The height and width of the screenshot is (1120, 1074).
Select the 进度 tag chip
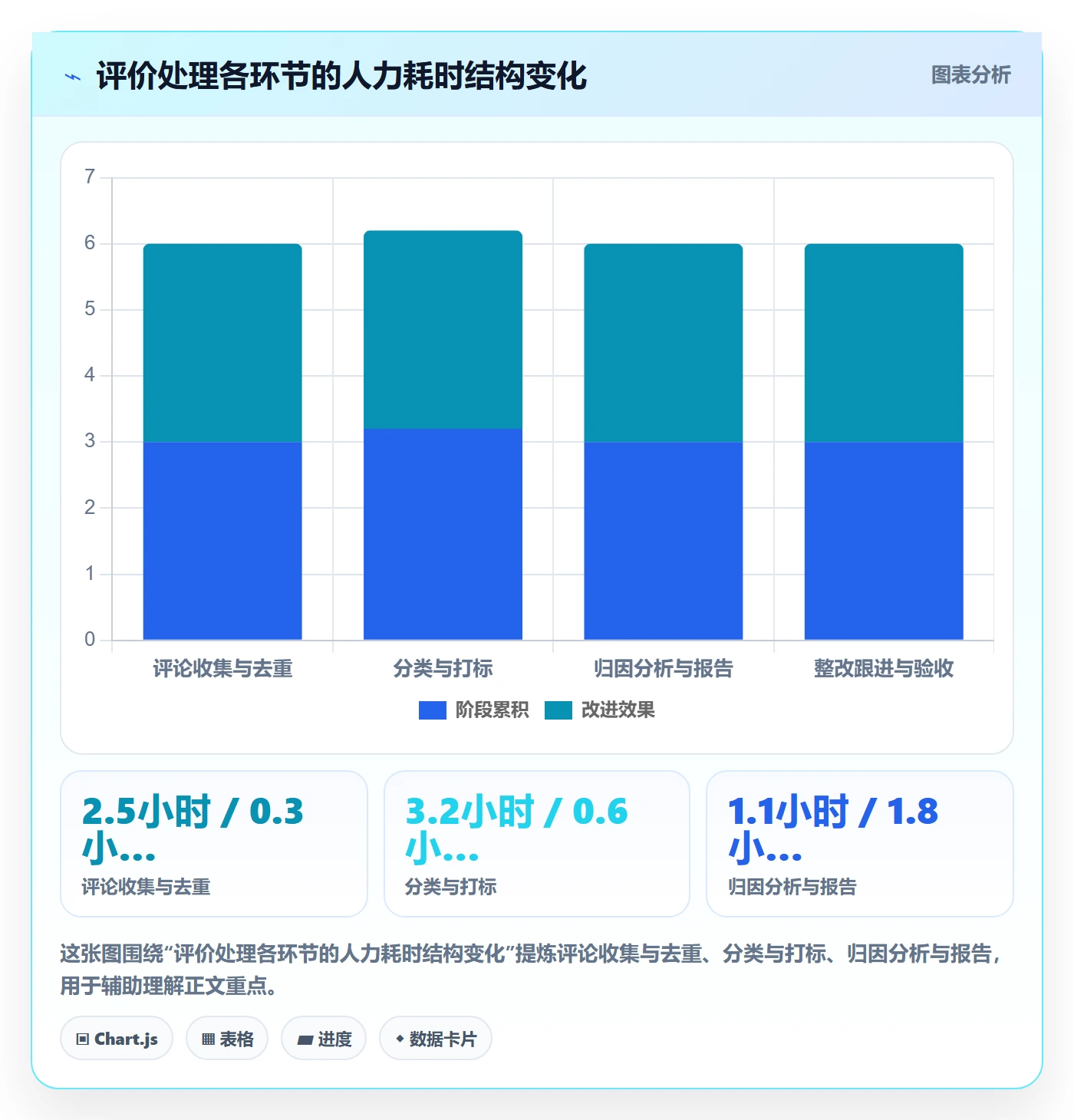tap(324, 1039)
